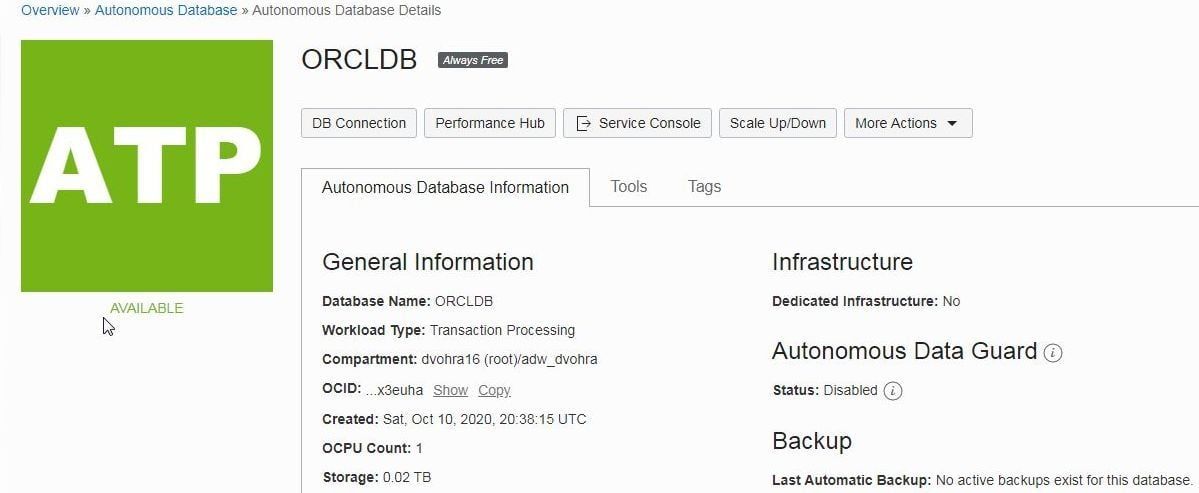Click Scale Up/Down button
Image resolution: width=1199 pixels, height=493 pixels.
point(778,123)
